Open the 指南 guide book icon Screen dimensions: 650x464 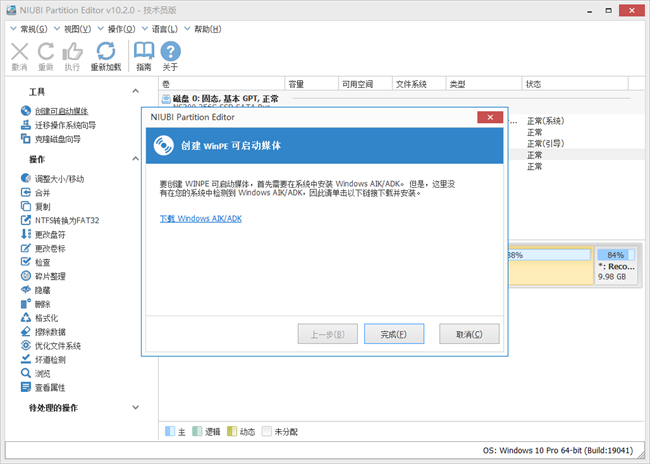pos(144,51)
